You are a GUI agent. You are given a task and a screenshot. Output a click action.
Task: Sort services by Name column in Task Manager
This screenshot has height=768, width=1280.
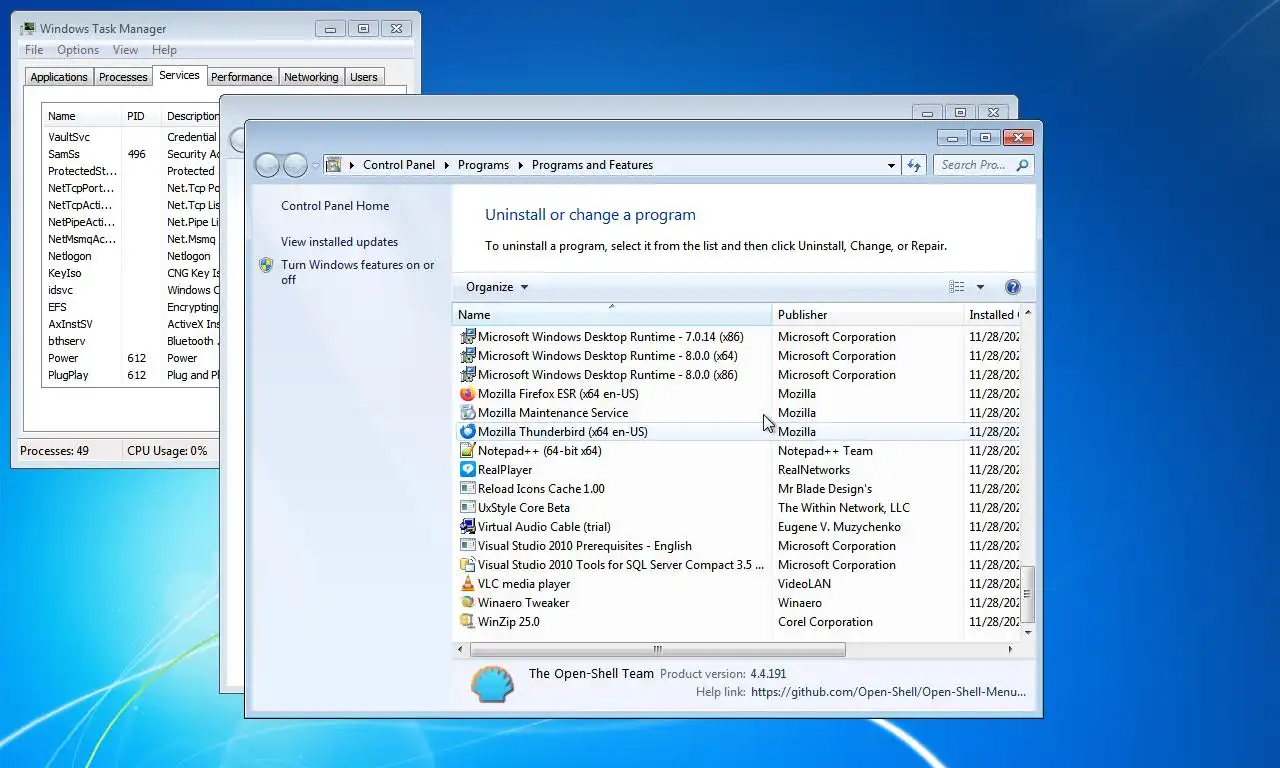tap(81, 116)
